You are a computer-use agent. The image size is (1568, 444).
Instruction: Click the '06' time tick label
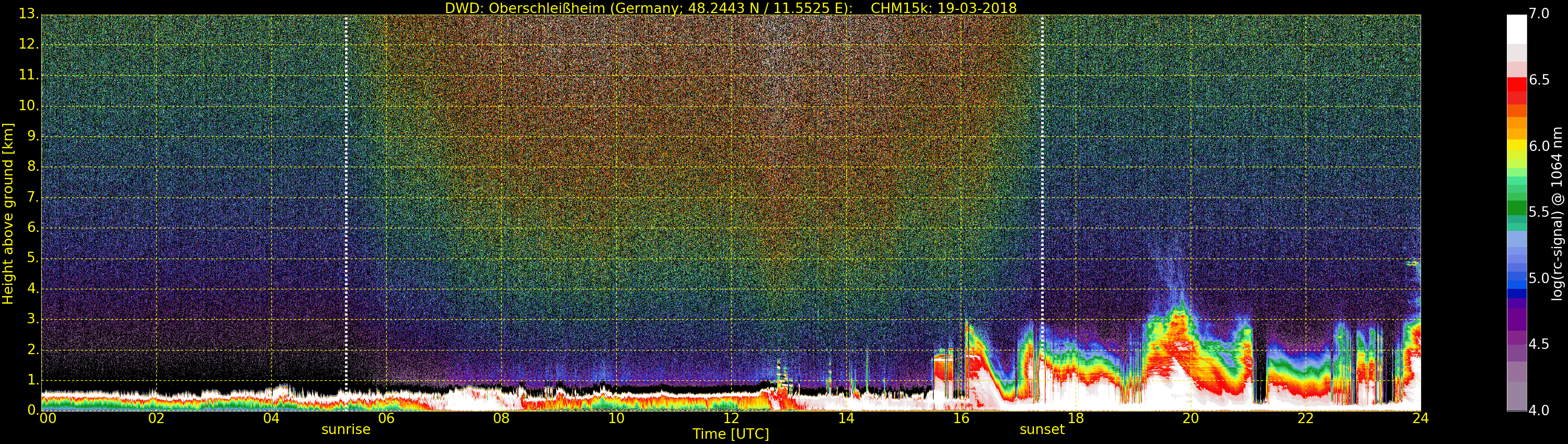point(386,418)
